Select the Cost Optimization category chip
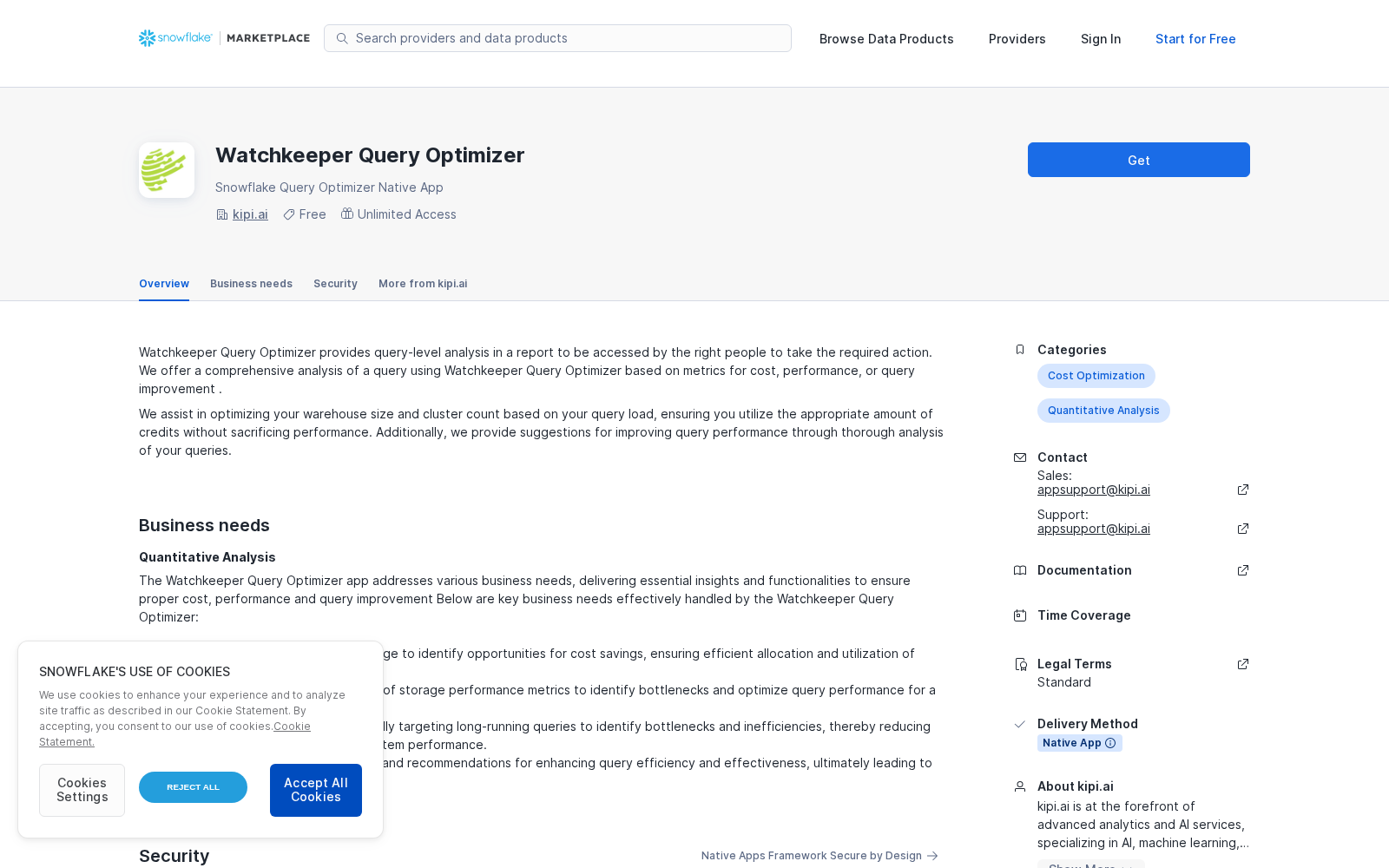The width and height of the screenshot is (1389, 868). click(x=1096, y=376)
